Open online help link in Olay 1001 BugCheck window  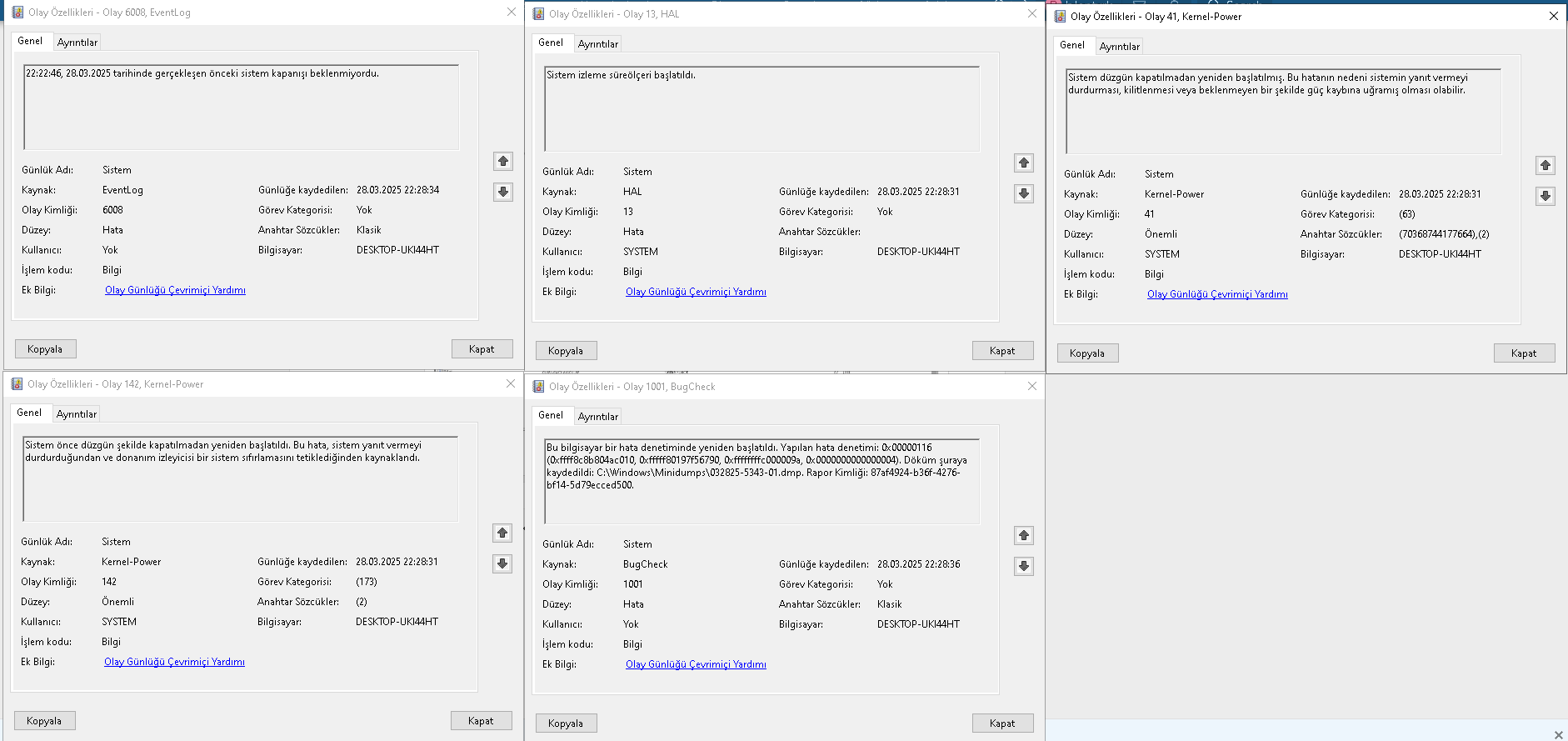(x=696, y=664)
